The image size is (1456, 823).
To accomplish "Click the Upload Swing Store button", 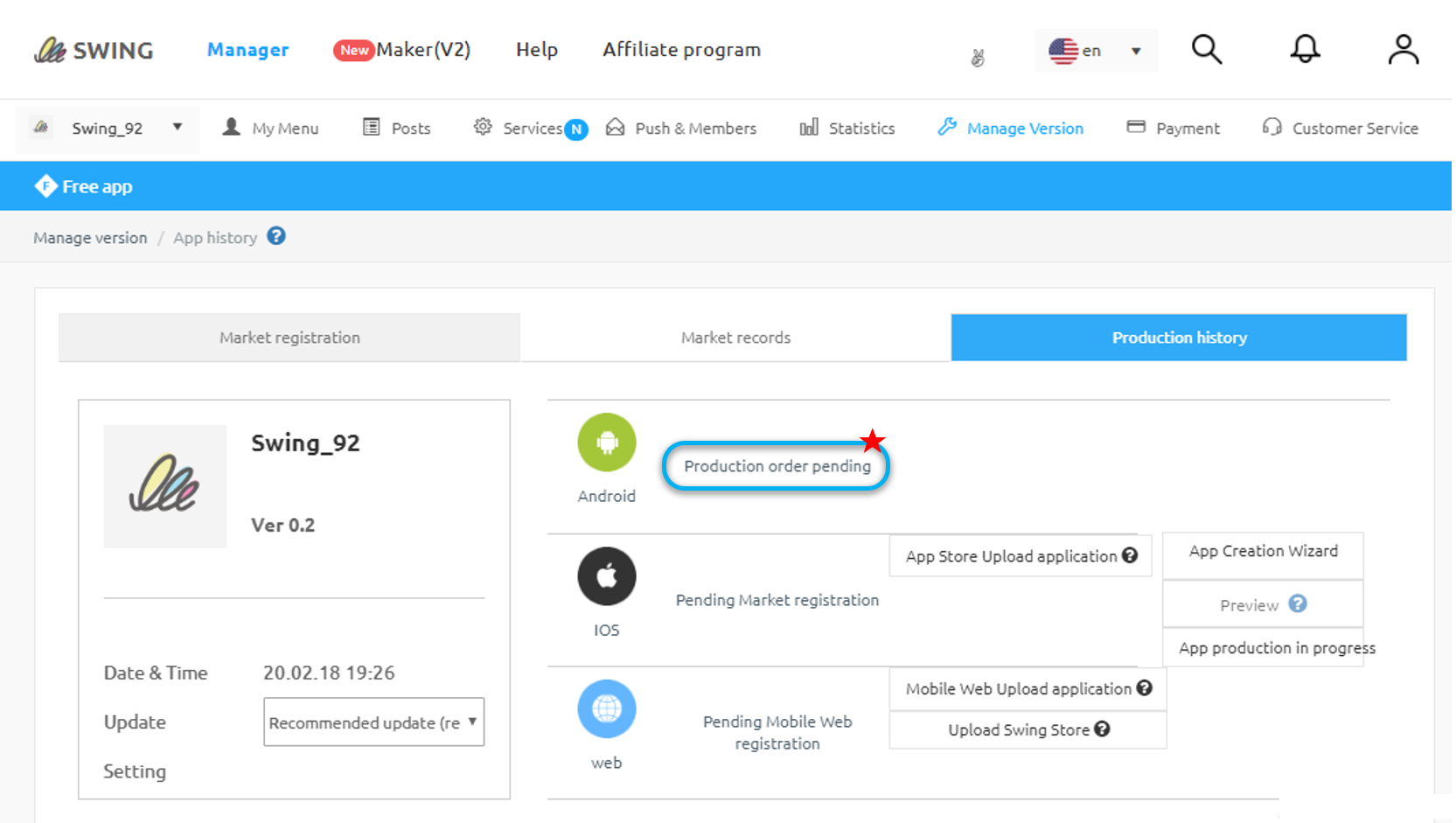I will [1028, 729].
